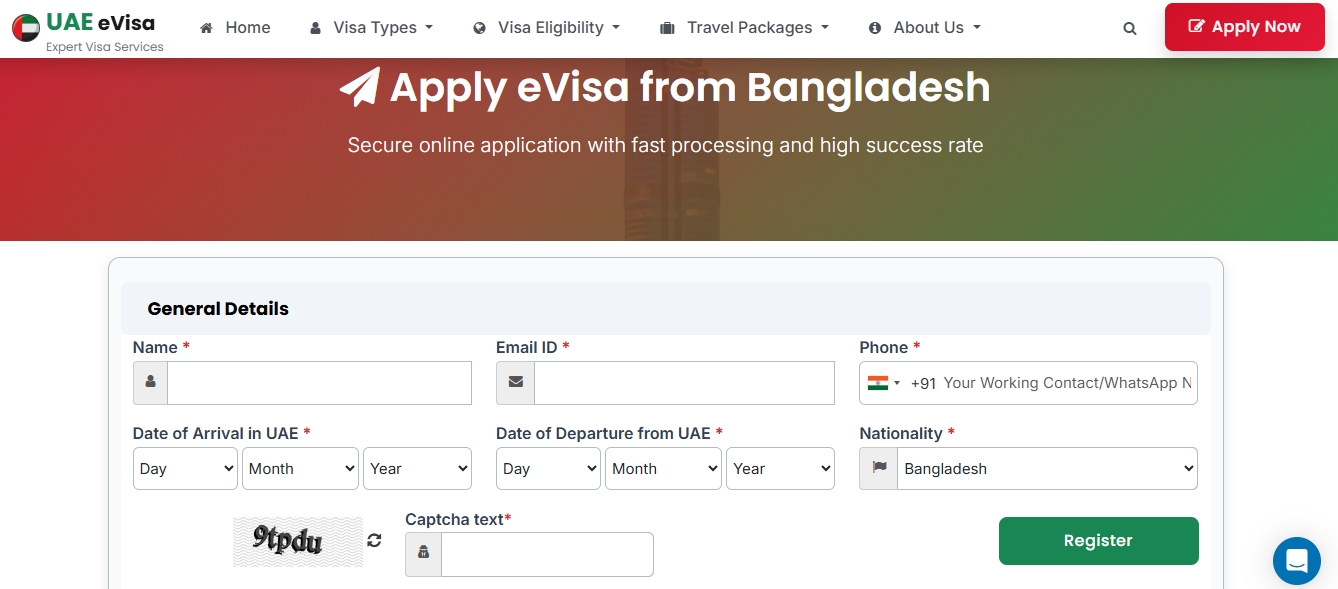This screenshot has height=589, width=1338.
Task: Open the chat support bubble
Action: click(x=1296, y=560)
